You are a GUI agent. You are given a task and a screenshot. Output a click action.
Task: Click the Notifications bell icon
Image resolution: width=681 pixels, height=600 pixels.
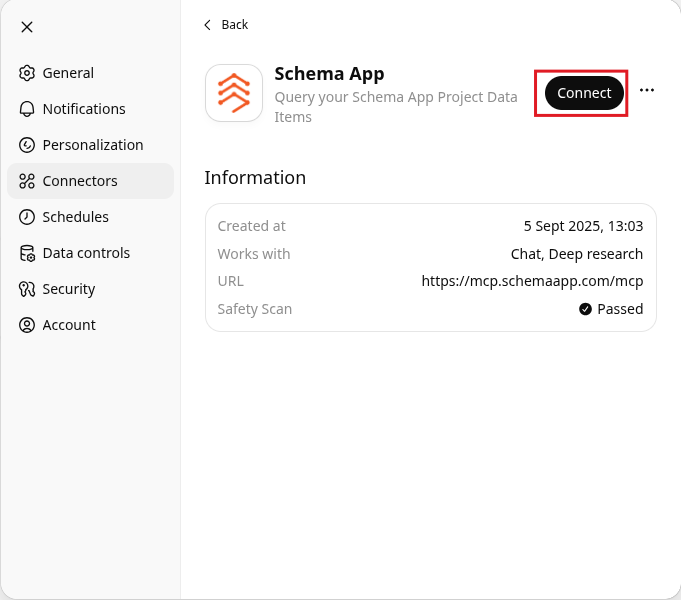[27, 109]
